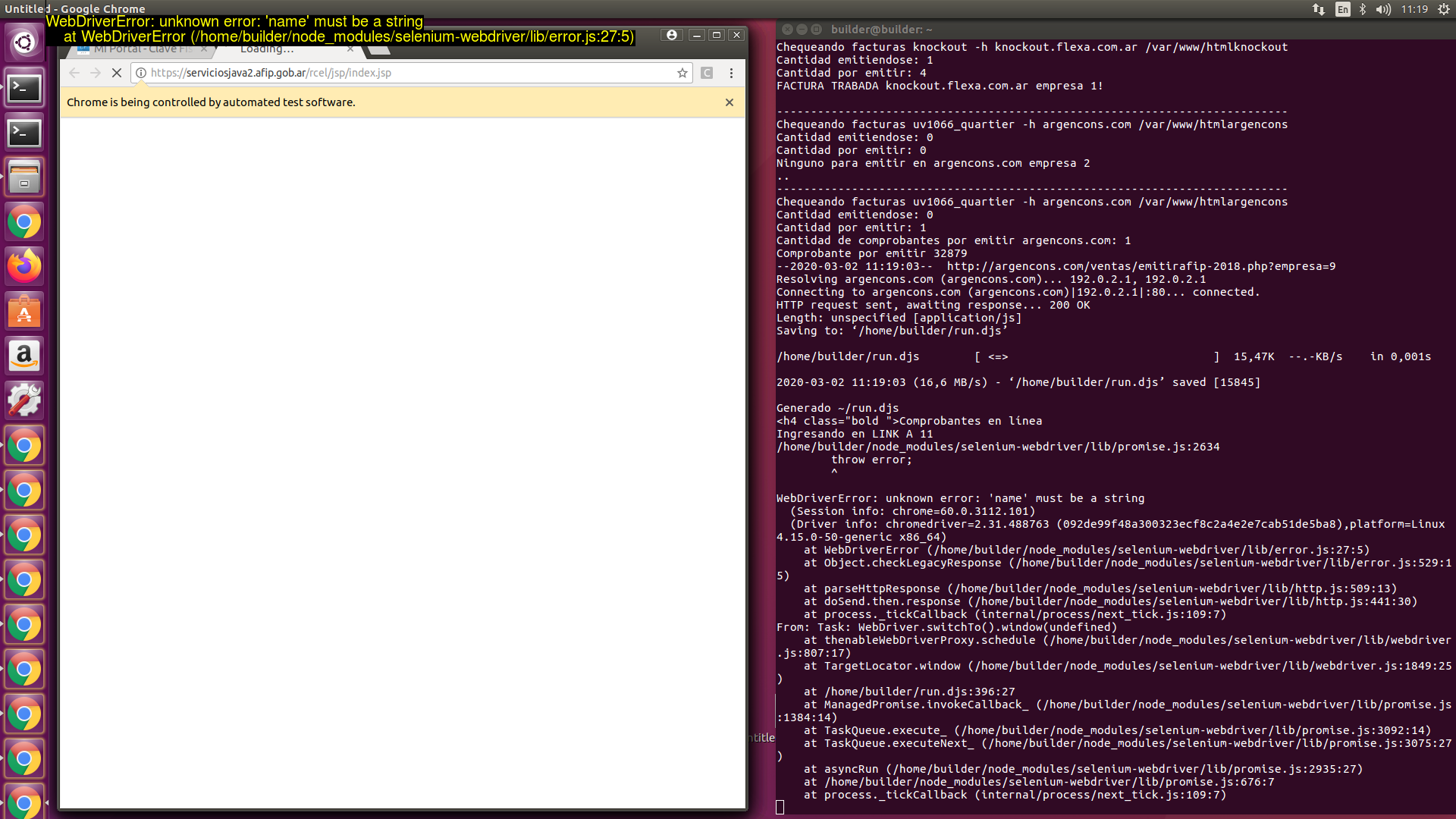Click the terminal line throw error;

(871, 460)
